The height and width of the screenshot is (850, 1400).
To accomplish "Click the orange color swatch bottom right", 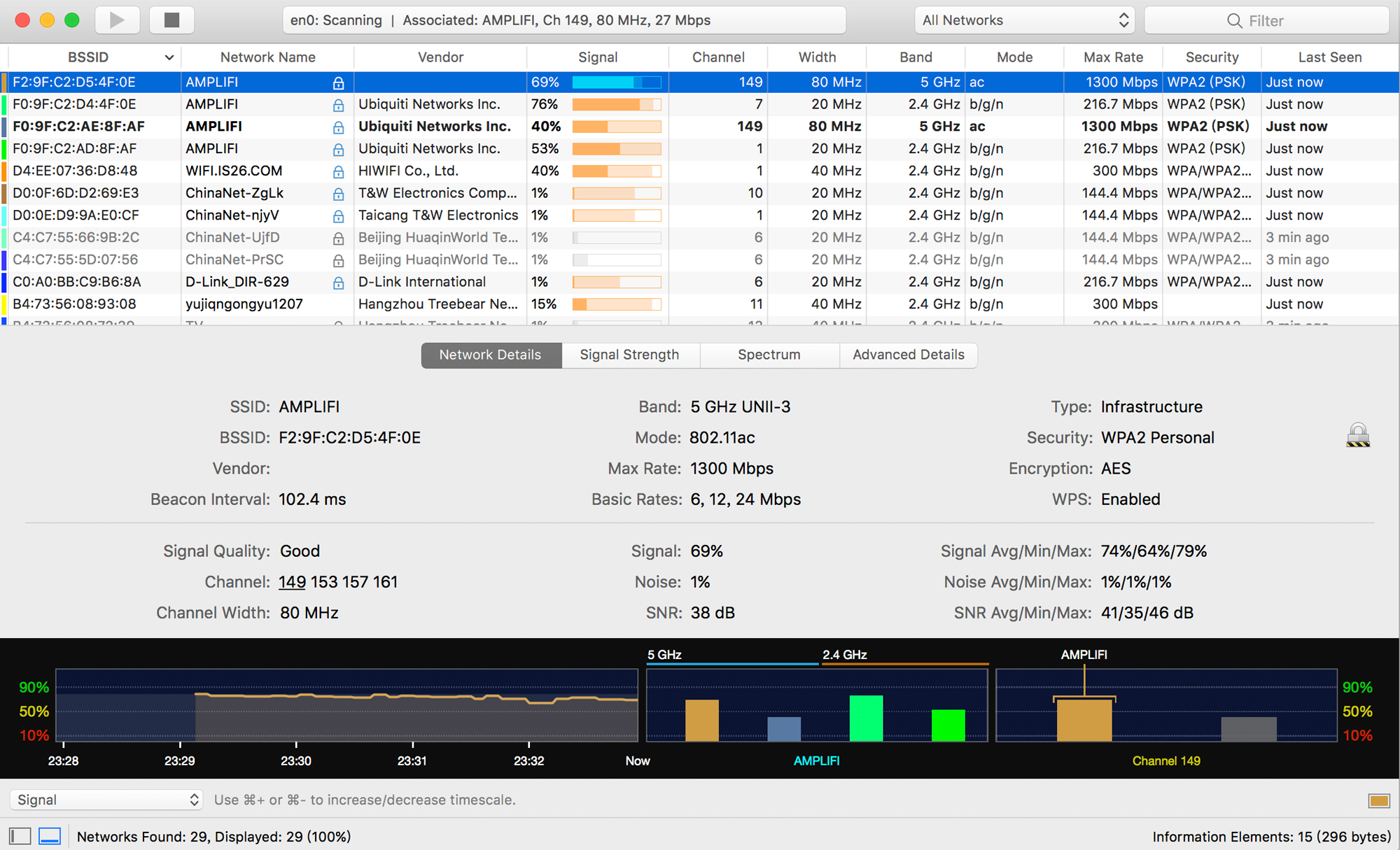I will (x=1378, y=800).
